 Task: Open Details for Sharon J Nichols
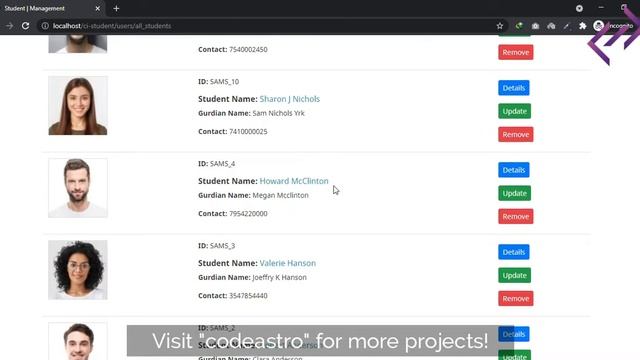[x=513, y=88]
